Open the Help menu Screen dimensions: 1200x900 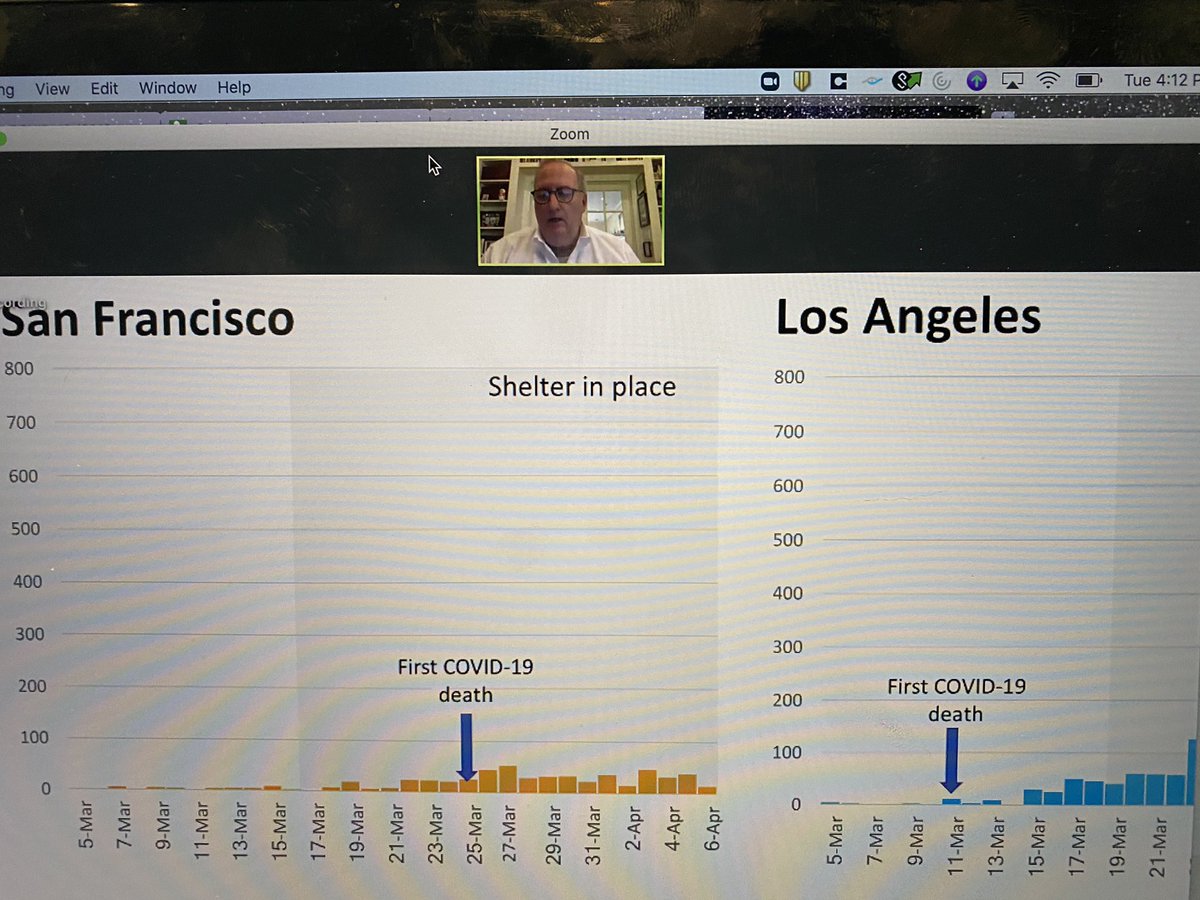[x=234, y=88]
